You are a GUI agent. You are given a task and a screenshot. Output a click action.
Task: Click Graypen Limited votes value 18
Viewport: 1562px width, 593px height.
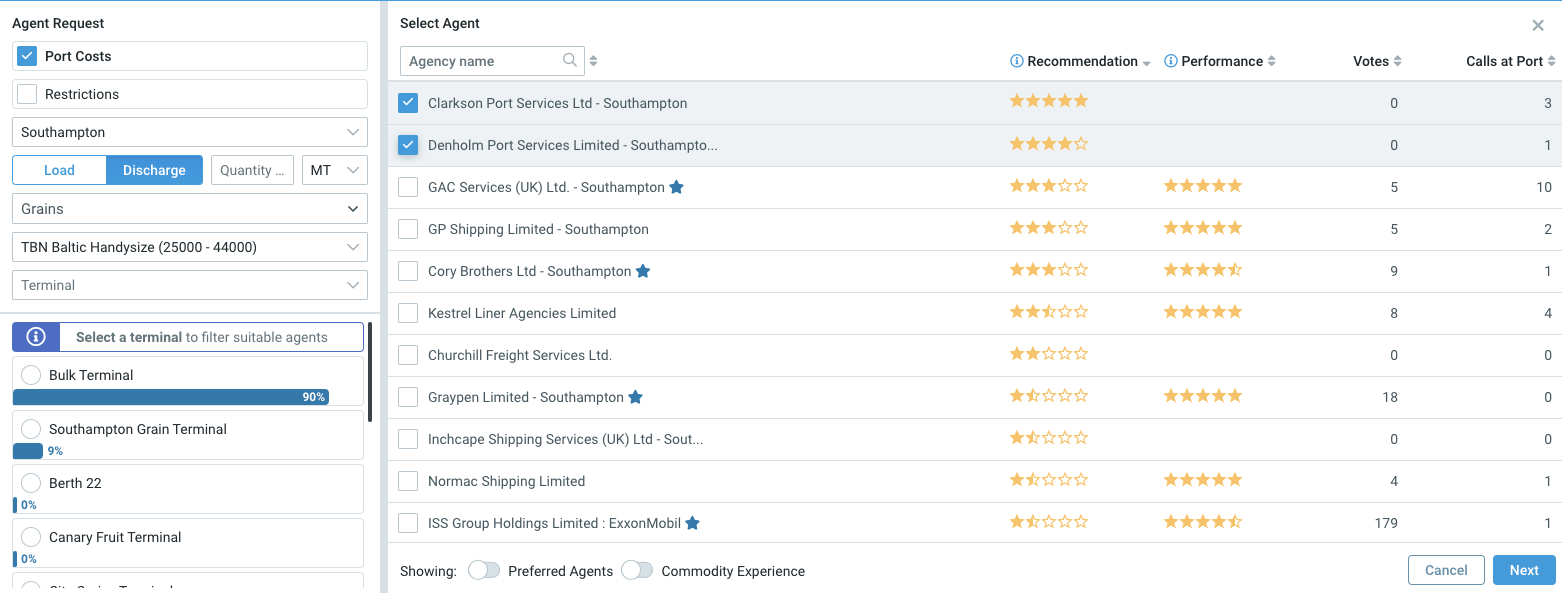(1390, 397)
